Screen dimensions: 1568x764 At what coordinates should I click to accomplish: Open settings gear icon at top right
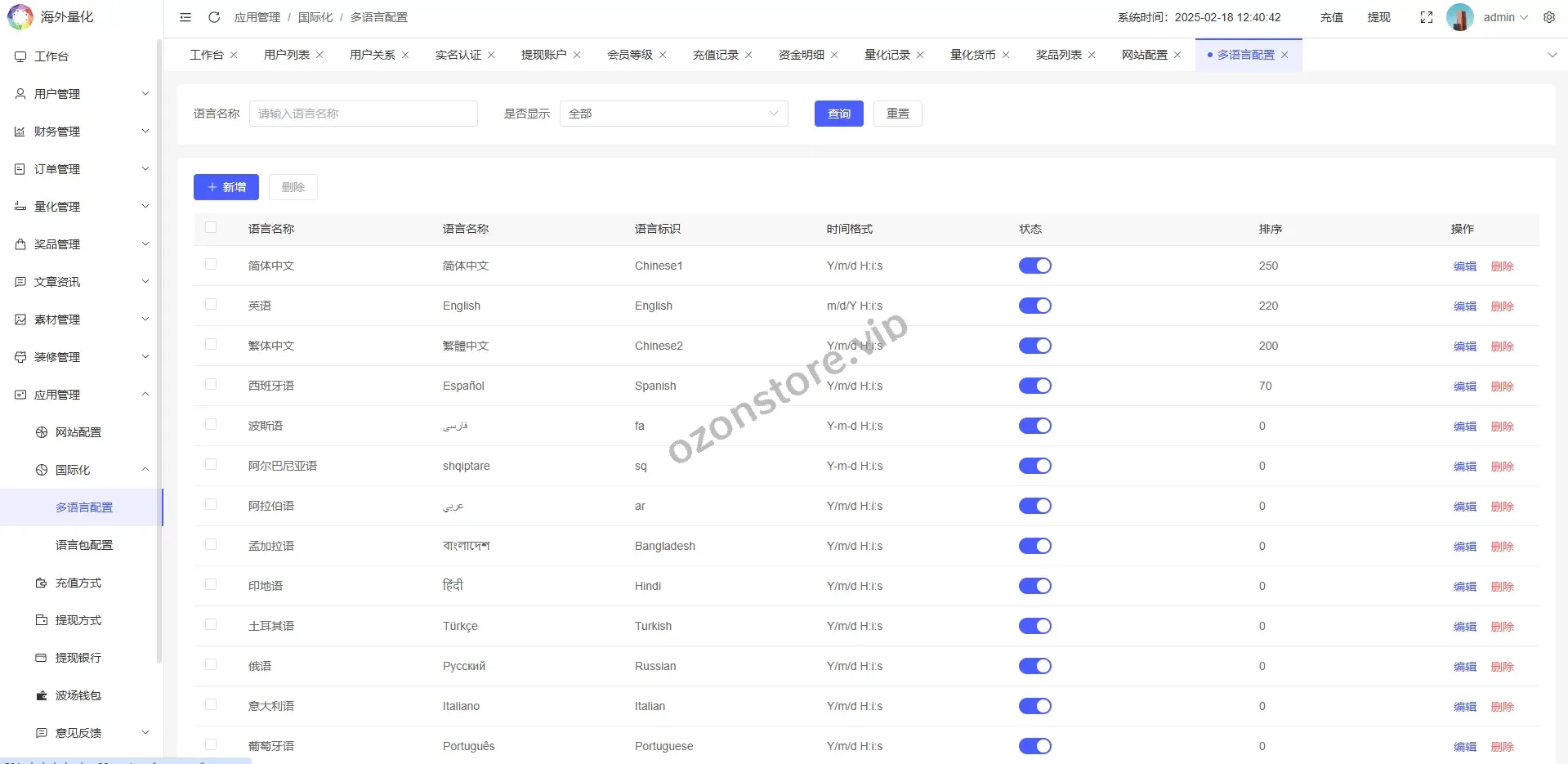tap(1548, 17)
